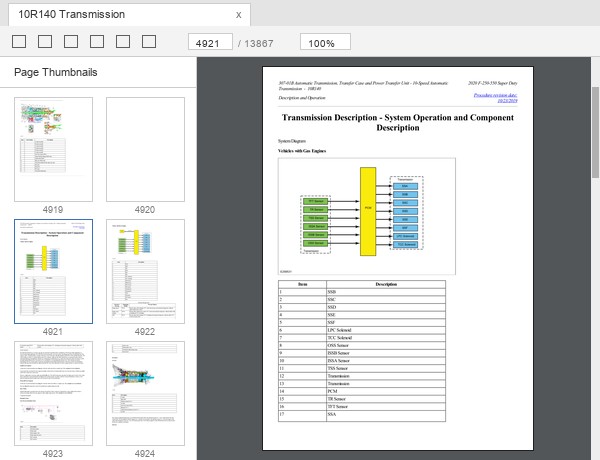Image resolution: width=600 pixels, height=460 pixels.
Task: Click the Vehicles with Gas Engines heading
Action: coord(302,151)
